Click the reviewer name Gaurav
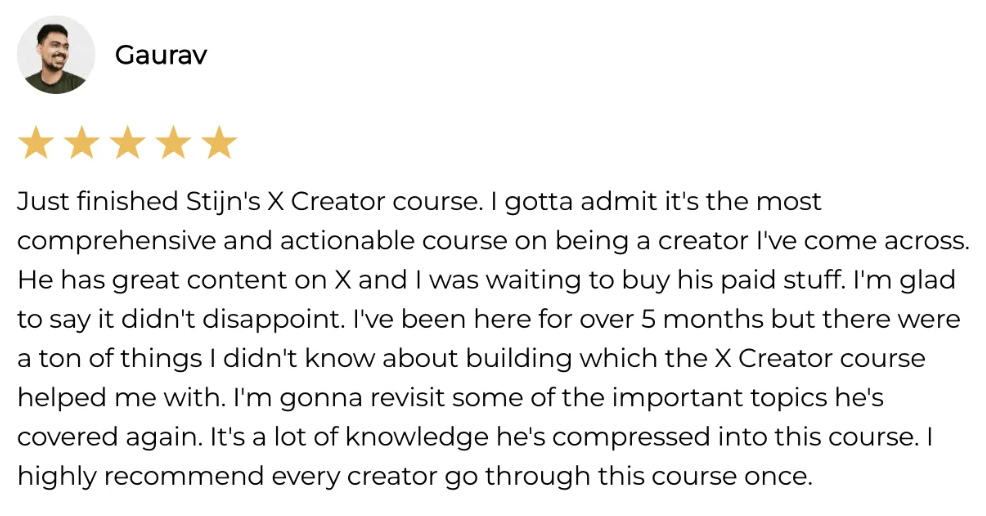 161,55
